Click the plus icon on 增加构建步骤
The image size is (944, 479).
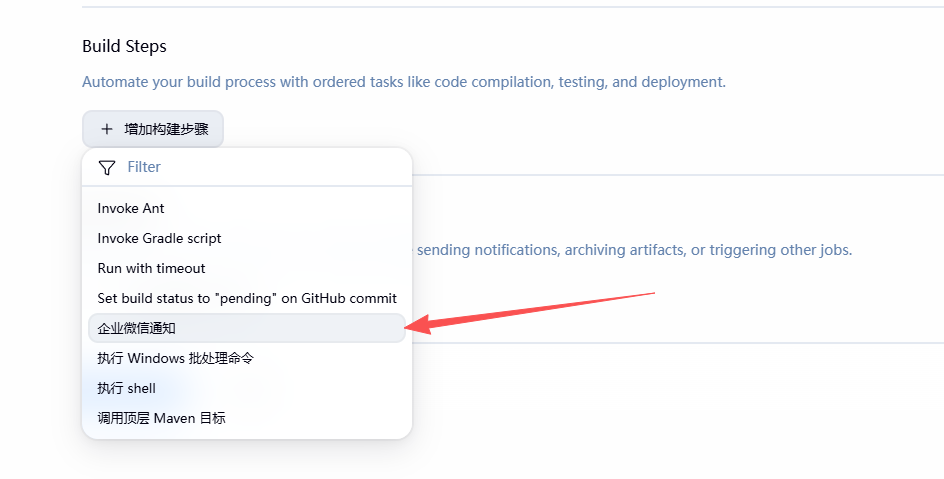tap(107, 129)
